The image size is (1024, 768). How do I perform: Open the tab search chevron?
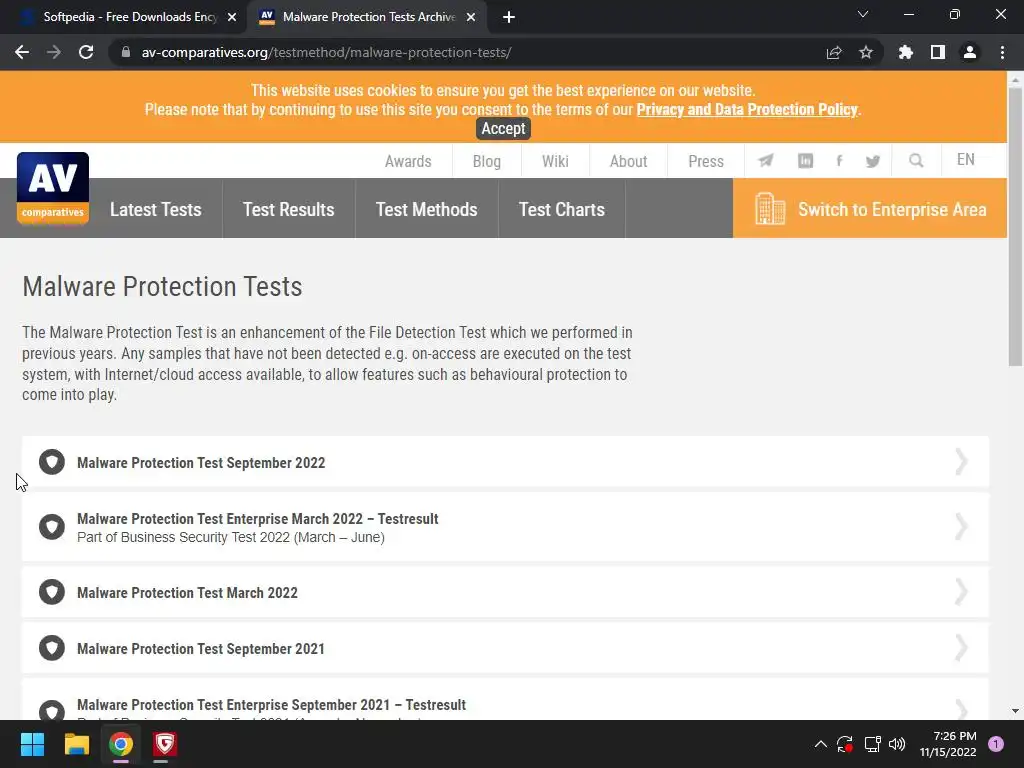(x=863, y=14)
